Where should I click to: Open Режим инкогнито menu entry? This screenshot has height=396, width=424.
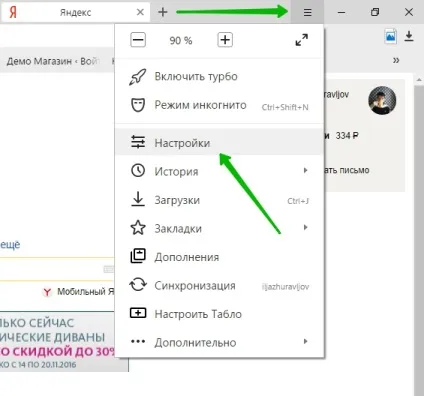coord(219,105)
